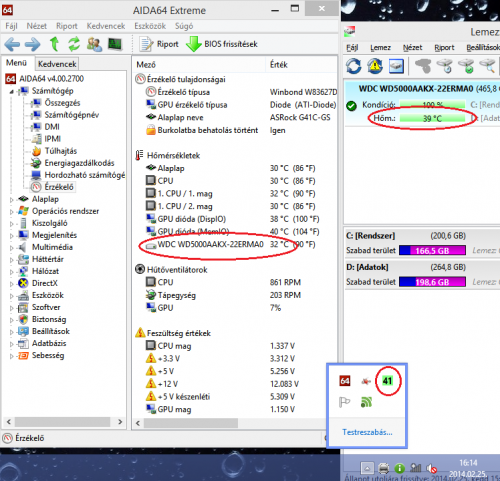Open the Testreszabás... link
500x481 pixels.
[x=367, y=432]
